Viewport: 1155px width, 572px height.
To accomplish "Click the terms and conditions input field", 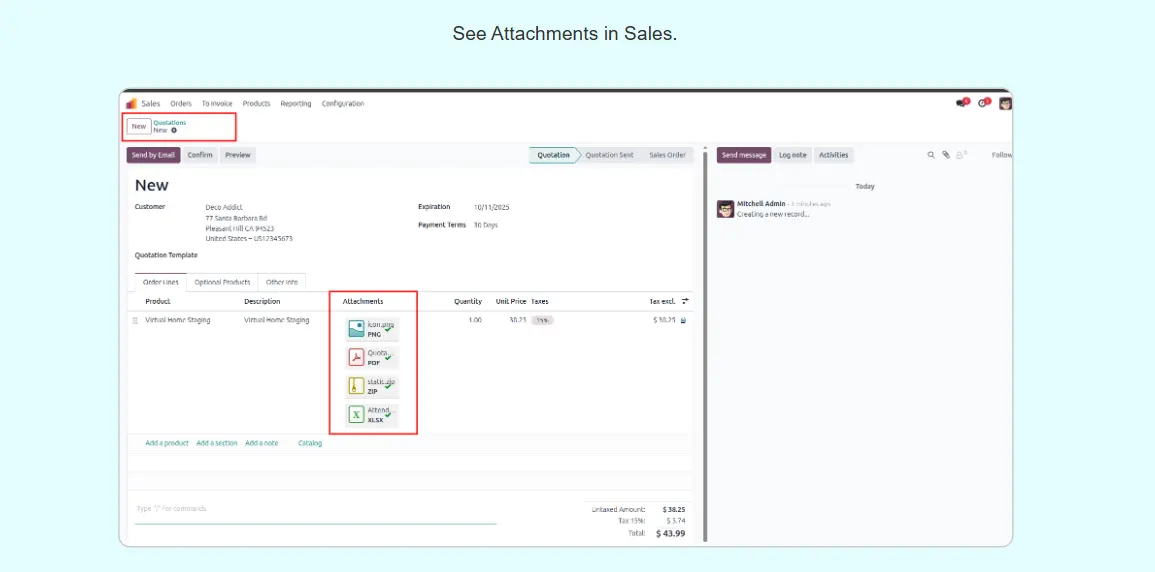I will click(x=315, y=509).
